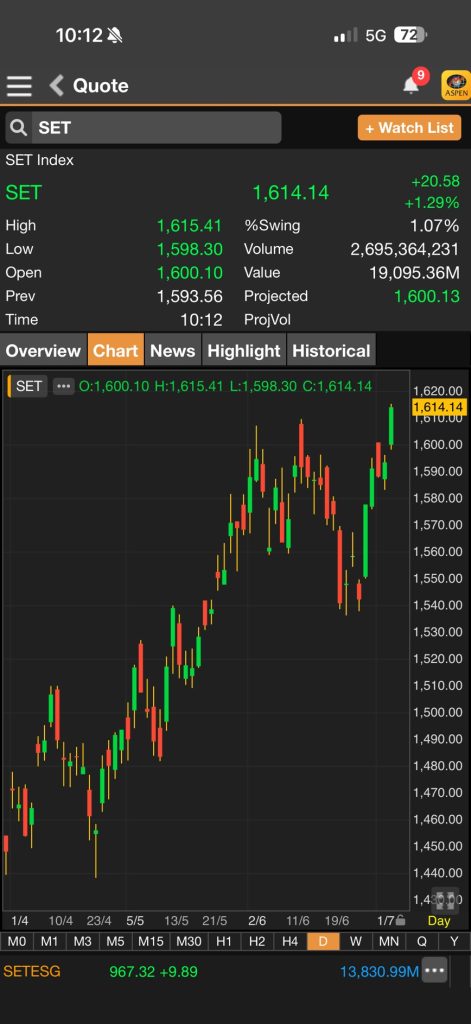Tap the search magnifier icon
Image resolution: width=471 pixels, height=1024 pixels.
[x=19, y=127]
